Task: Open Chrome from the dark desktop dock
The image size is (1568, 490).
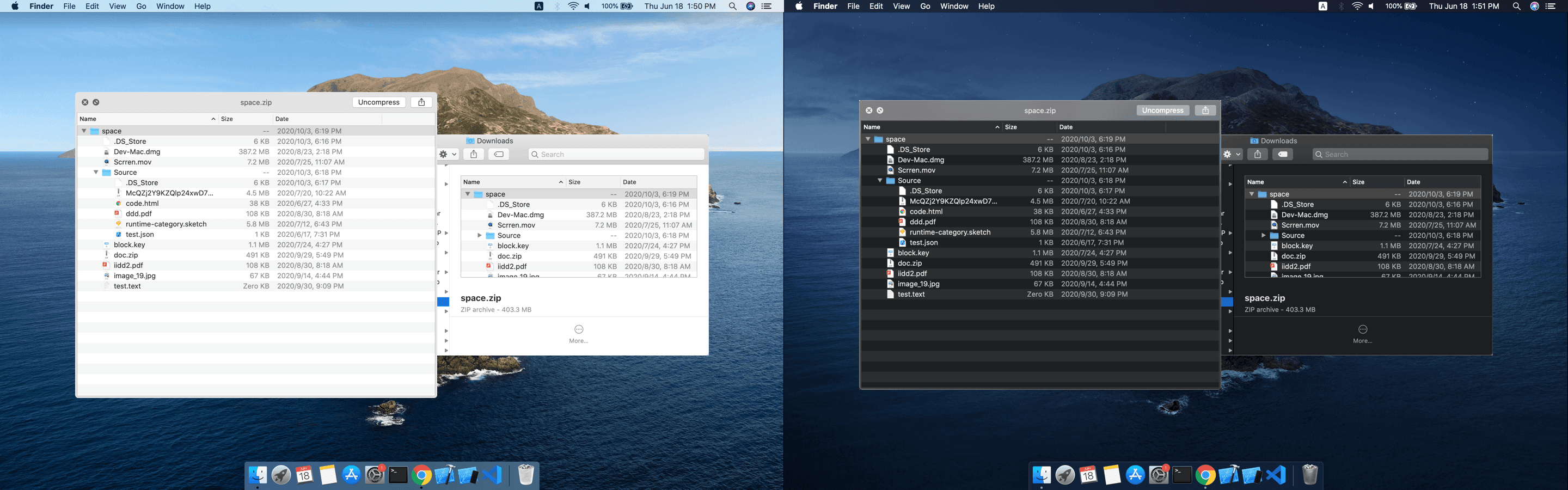Action: point(1205,475)
